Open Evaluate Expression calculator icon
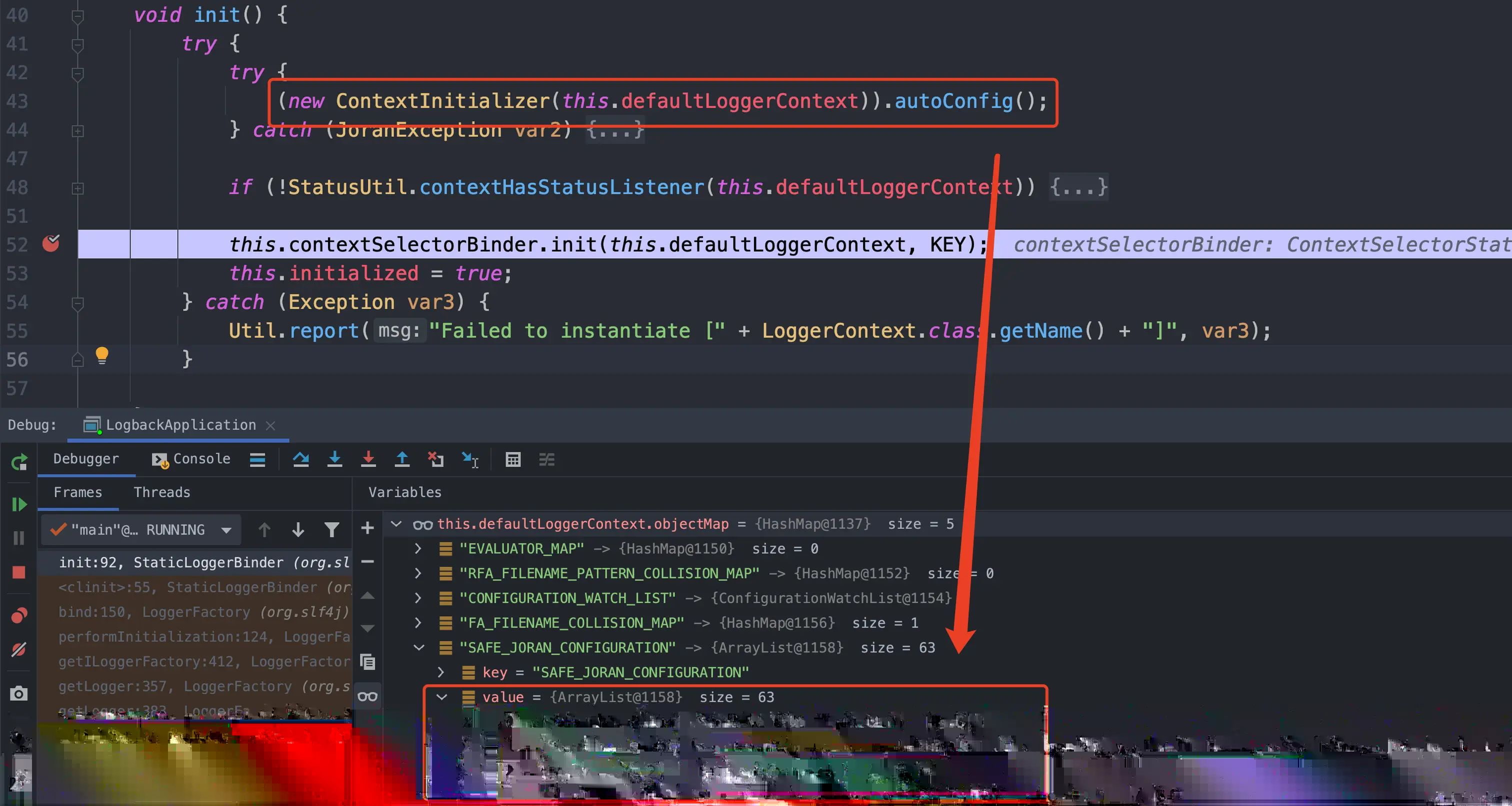 513,459
